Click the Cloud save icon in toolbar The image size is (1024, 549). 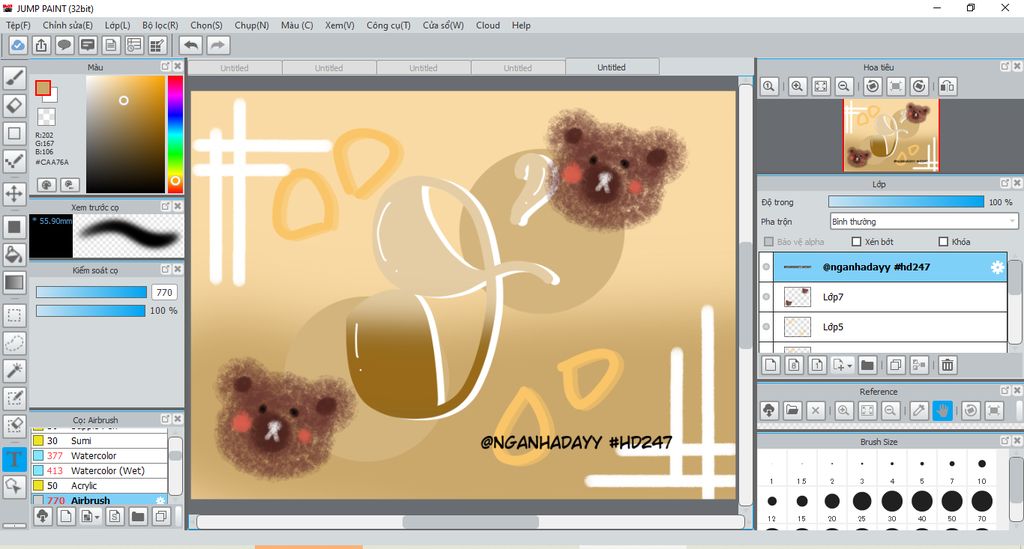point(18,45)
